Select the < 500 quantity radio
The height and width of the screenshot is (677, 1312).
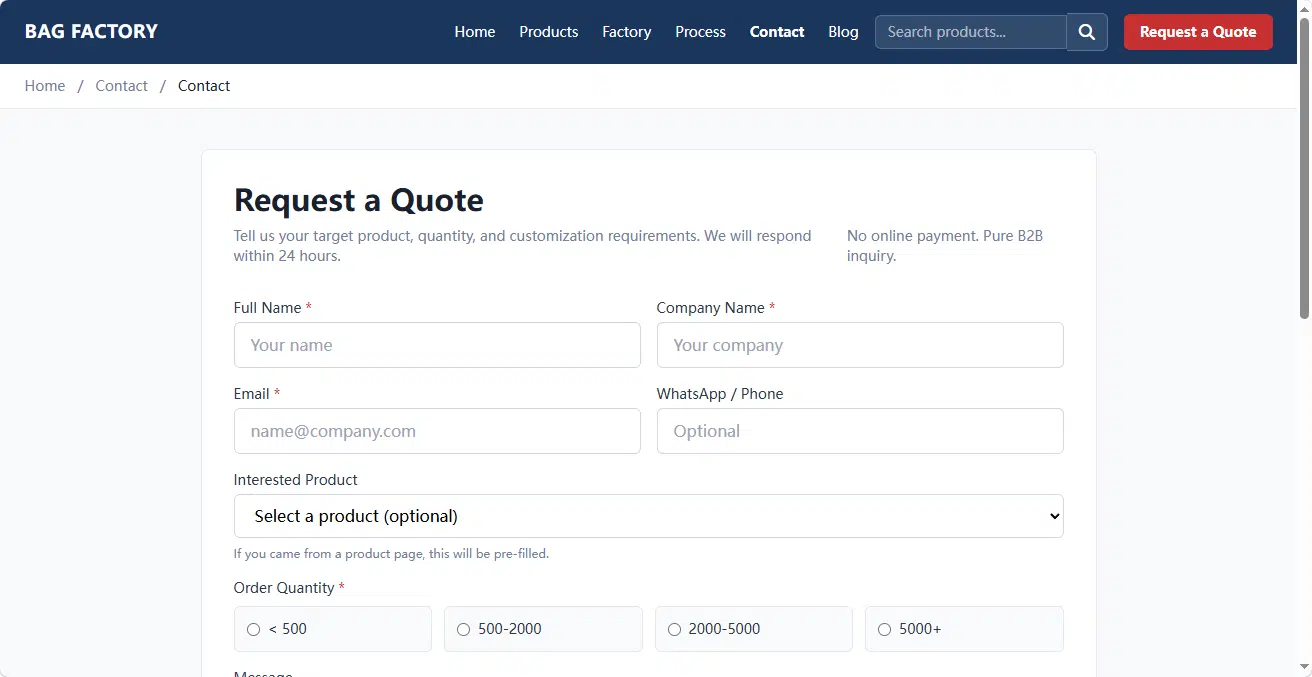pyautogui.click(x=333, y=629)
